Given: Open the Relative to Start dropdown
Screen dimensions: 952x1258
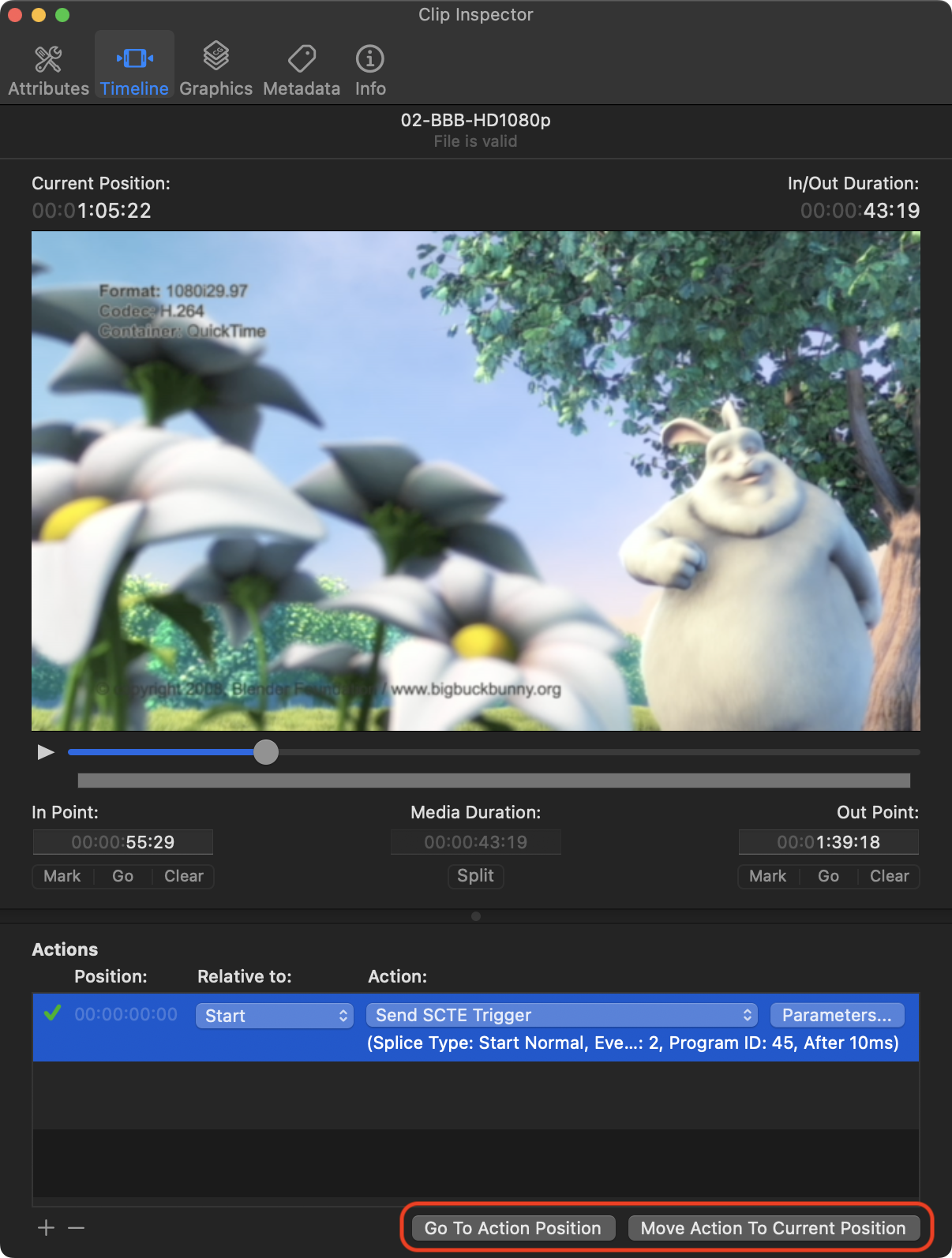Looking at the screenshot, I should 274,1015.
